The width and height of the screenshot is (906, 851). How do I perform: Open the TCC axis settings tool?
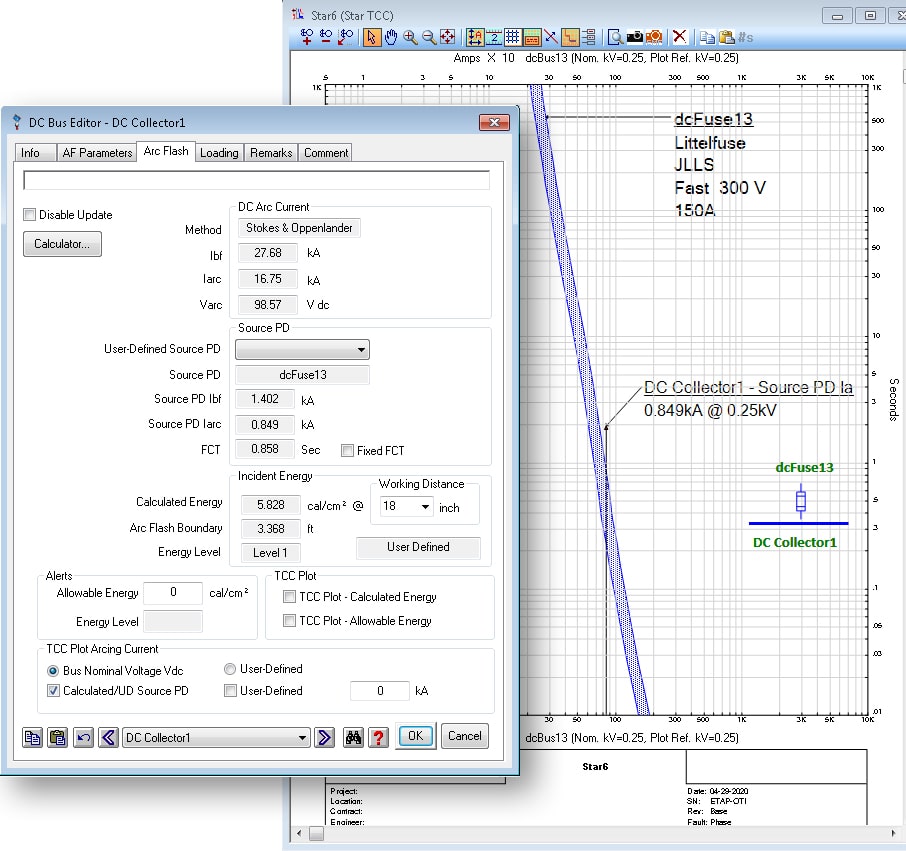pos(474,37)
